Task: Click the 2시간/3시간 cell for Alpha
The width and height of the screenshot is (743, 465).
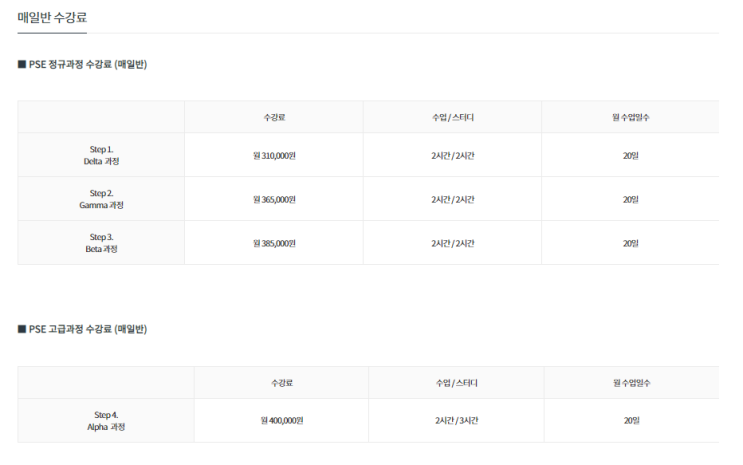Action: pyautogui.click(x=457, y=420)
